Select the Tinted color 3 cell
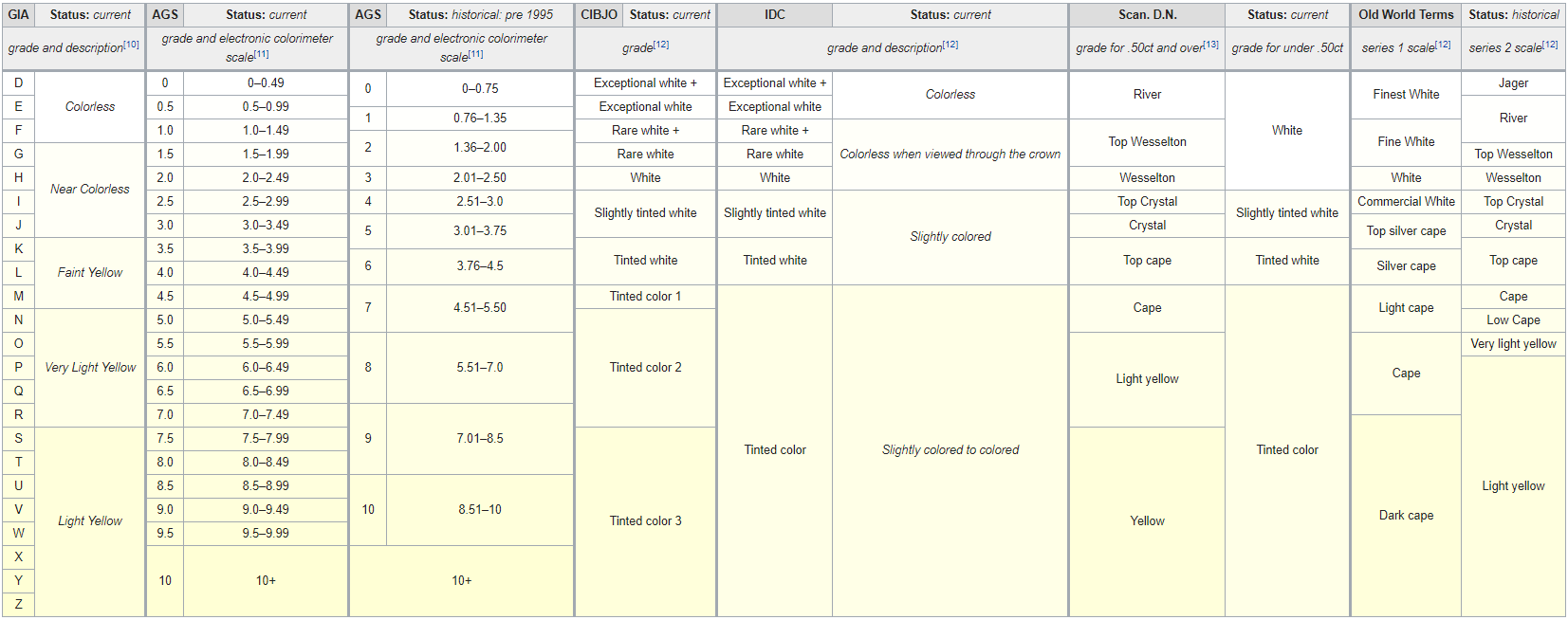The height and width of the screenshot is (620, 1568). pos(645,521)
